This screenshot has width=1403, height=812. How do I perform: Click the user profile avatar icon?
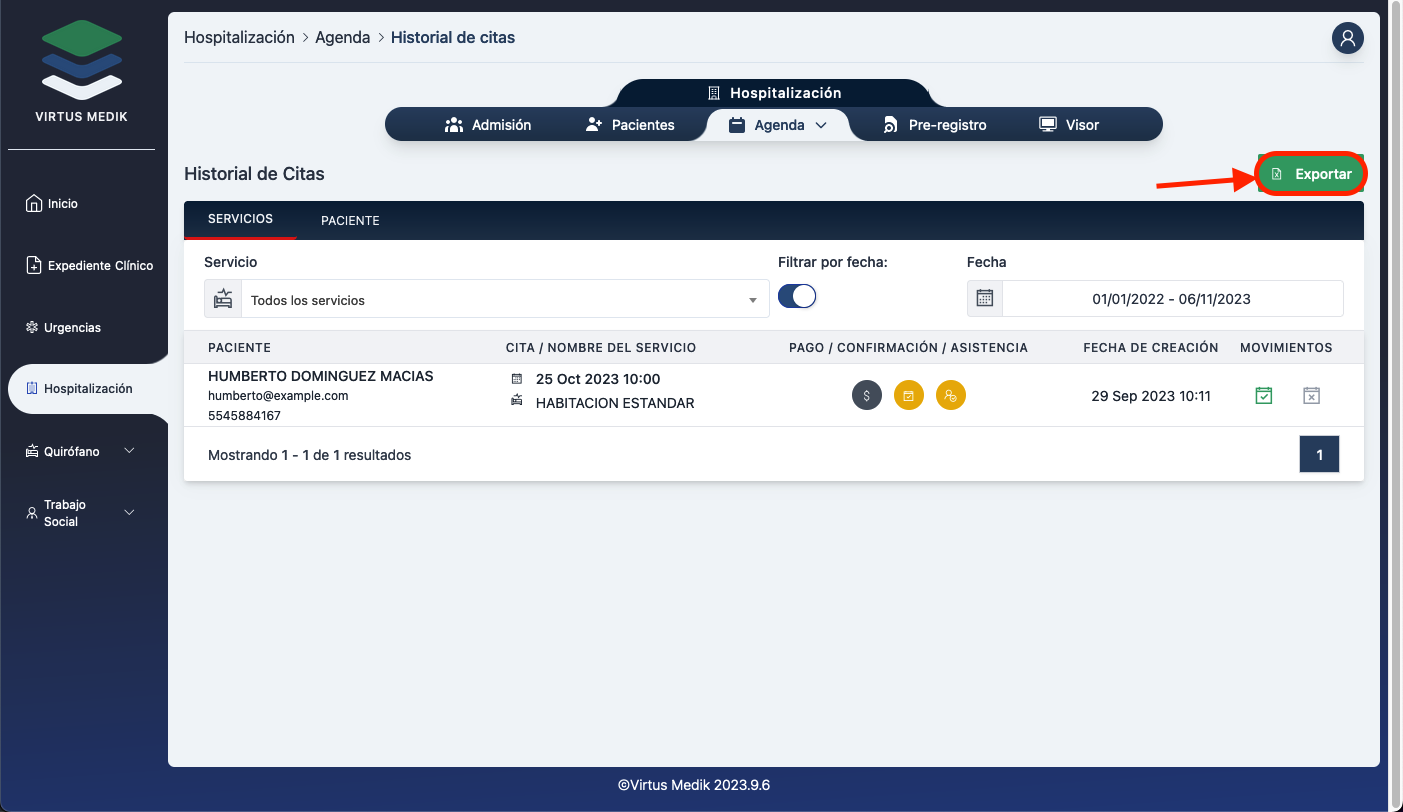pyautogui.click(x=1347, y=38)
